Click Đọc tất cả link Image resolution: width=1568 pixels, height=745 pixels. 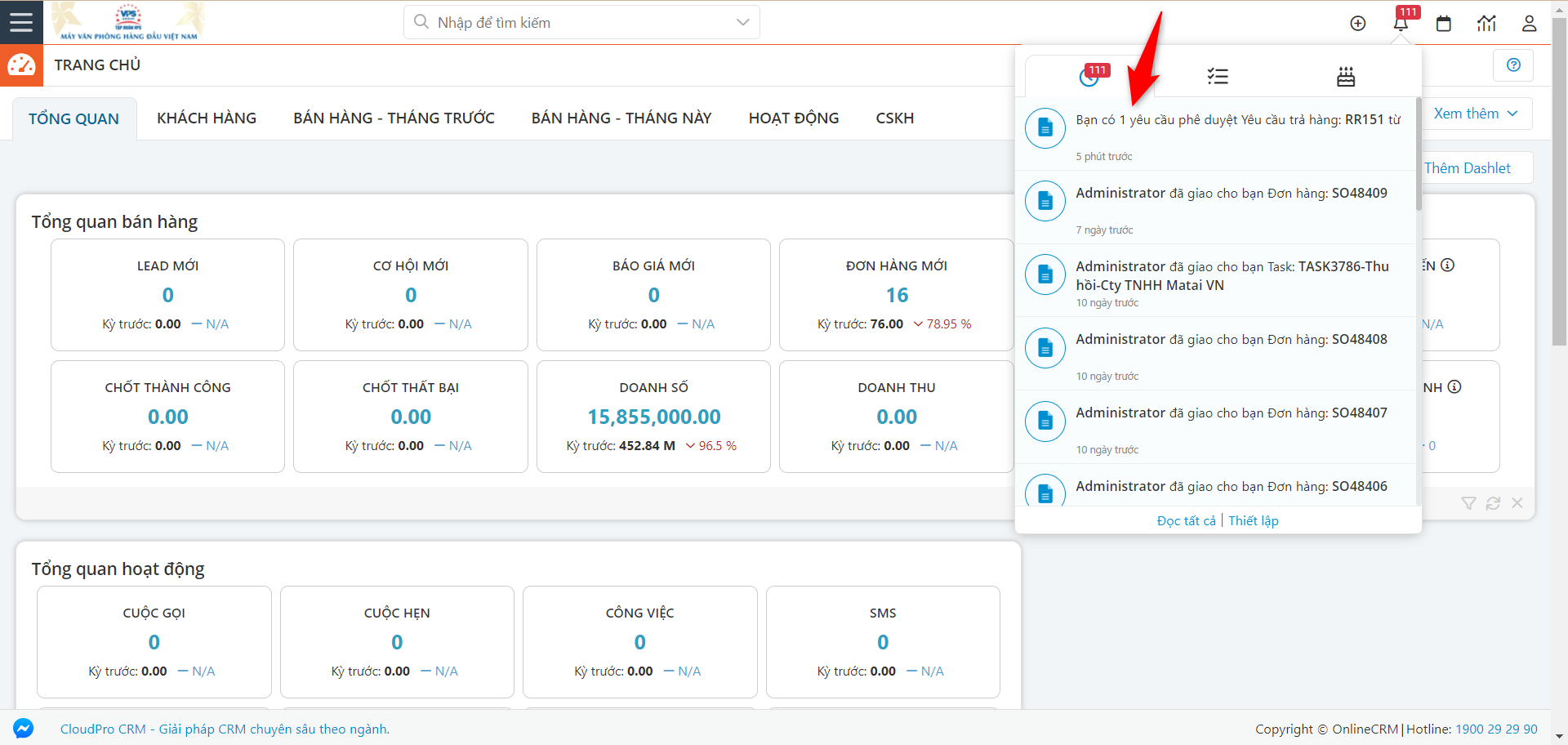[1186, 521]
